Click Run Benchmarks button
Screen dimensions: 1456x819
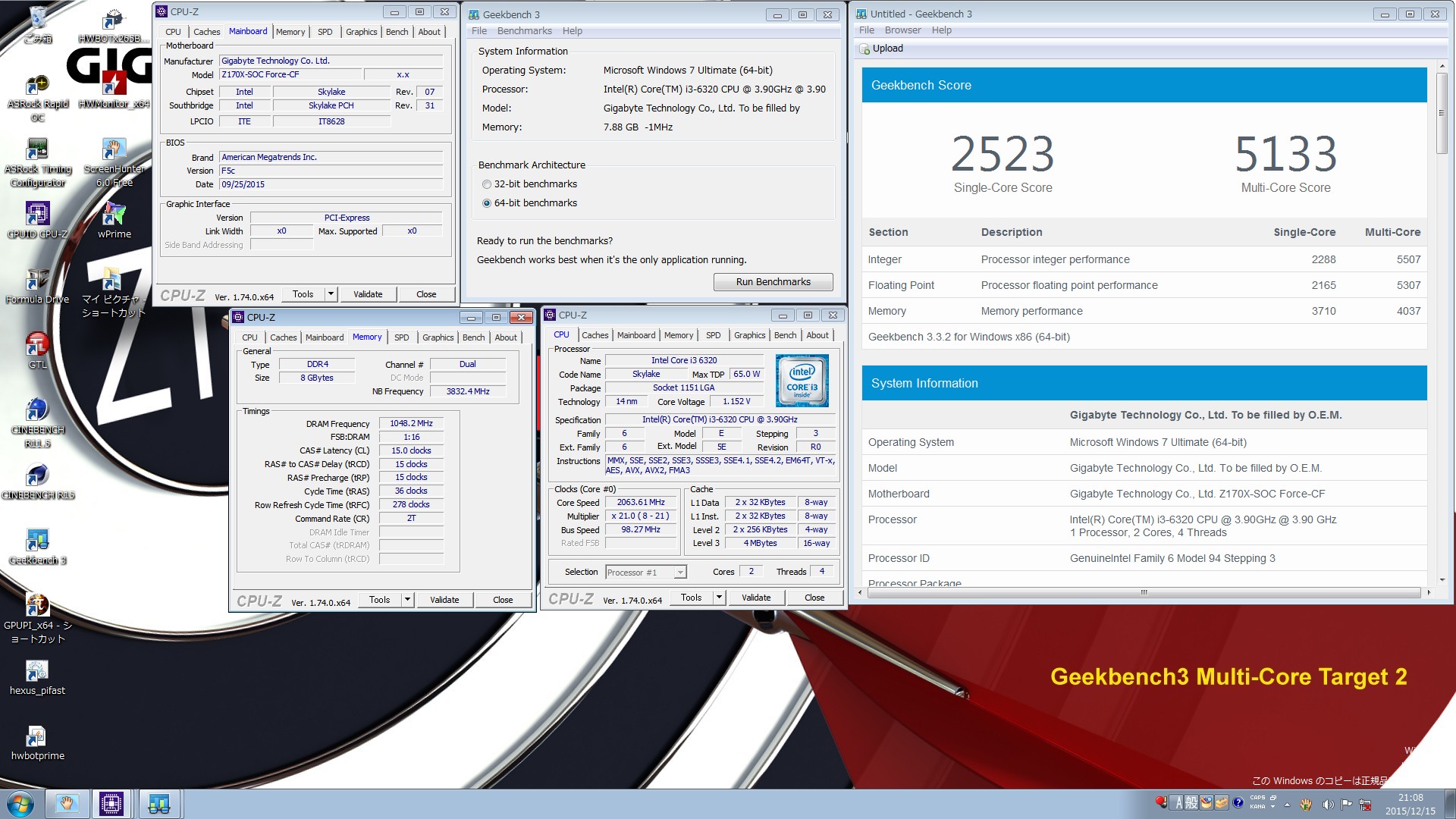coord(773,282)
